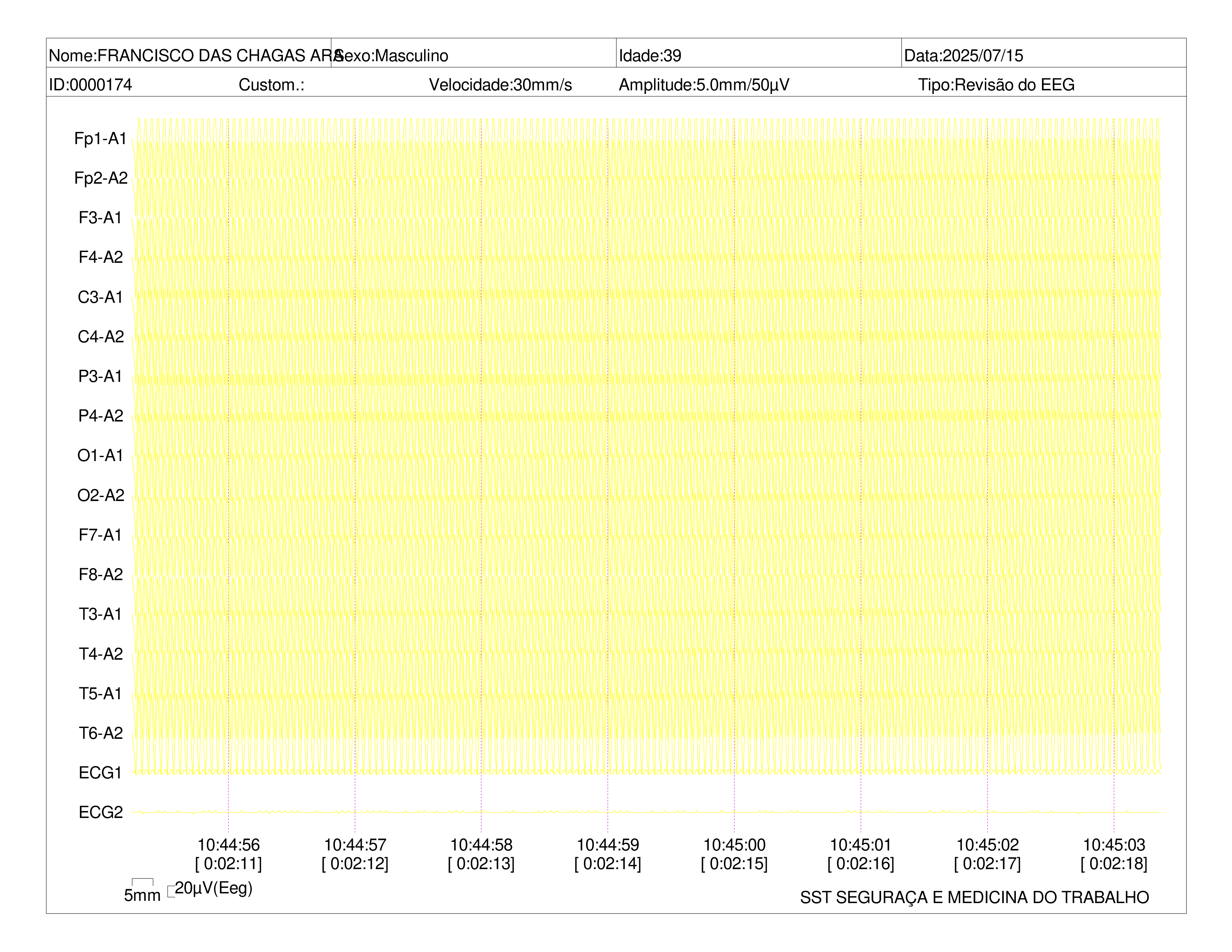Viewport: 1232px width, 952px height.
Task: Click the SST SEGURAÇA E MEDICINA DO TRABALHO footer
Action: click(974, 897)
